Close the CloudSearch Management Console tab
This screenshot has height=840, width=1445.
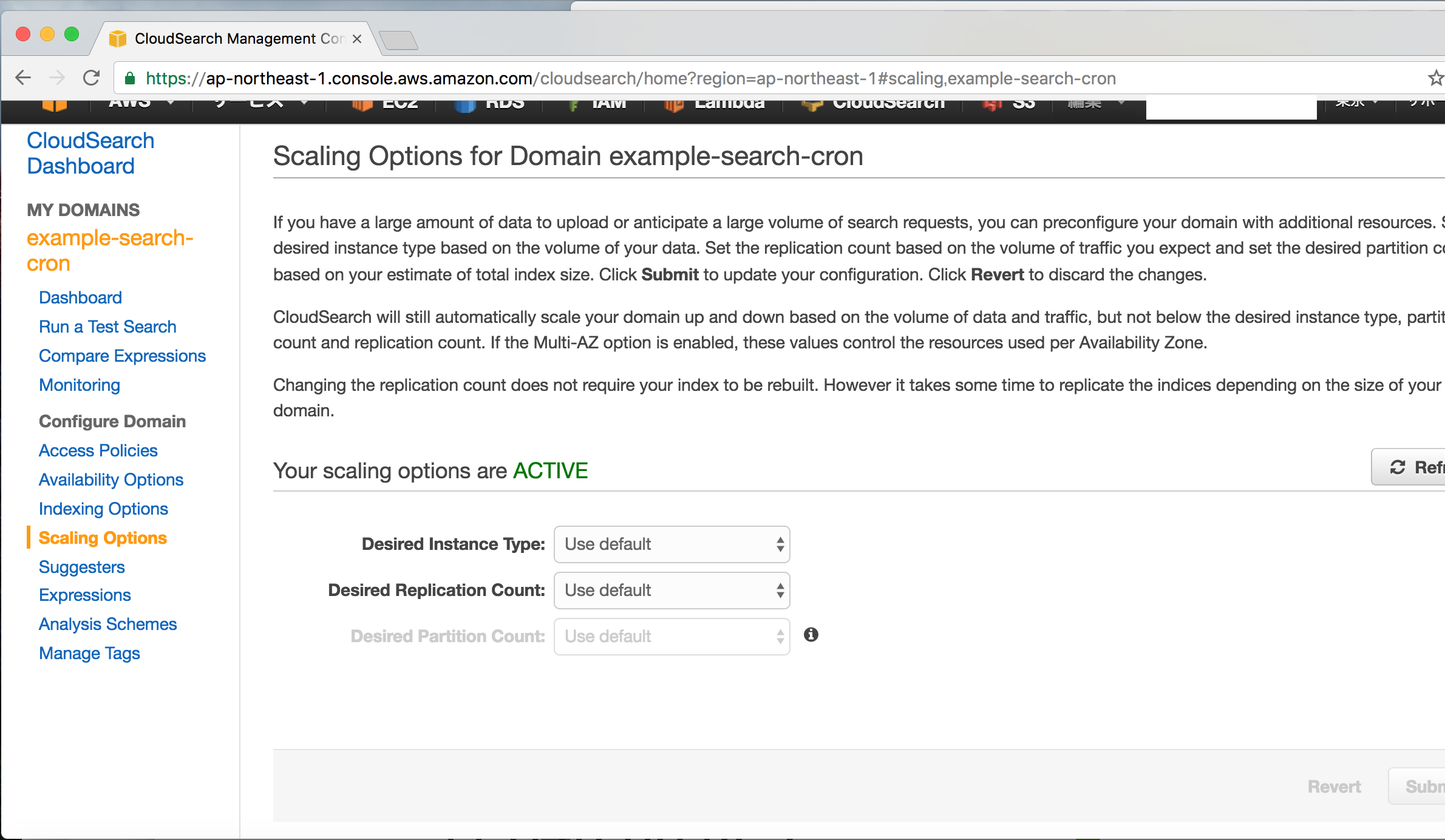(357, 39)
